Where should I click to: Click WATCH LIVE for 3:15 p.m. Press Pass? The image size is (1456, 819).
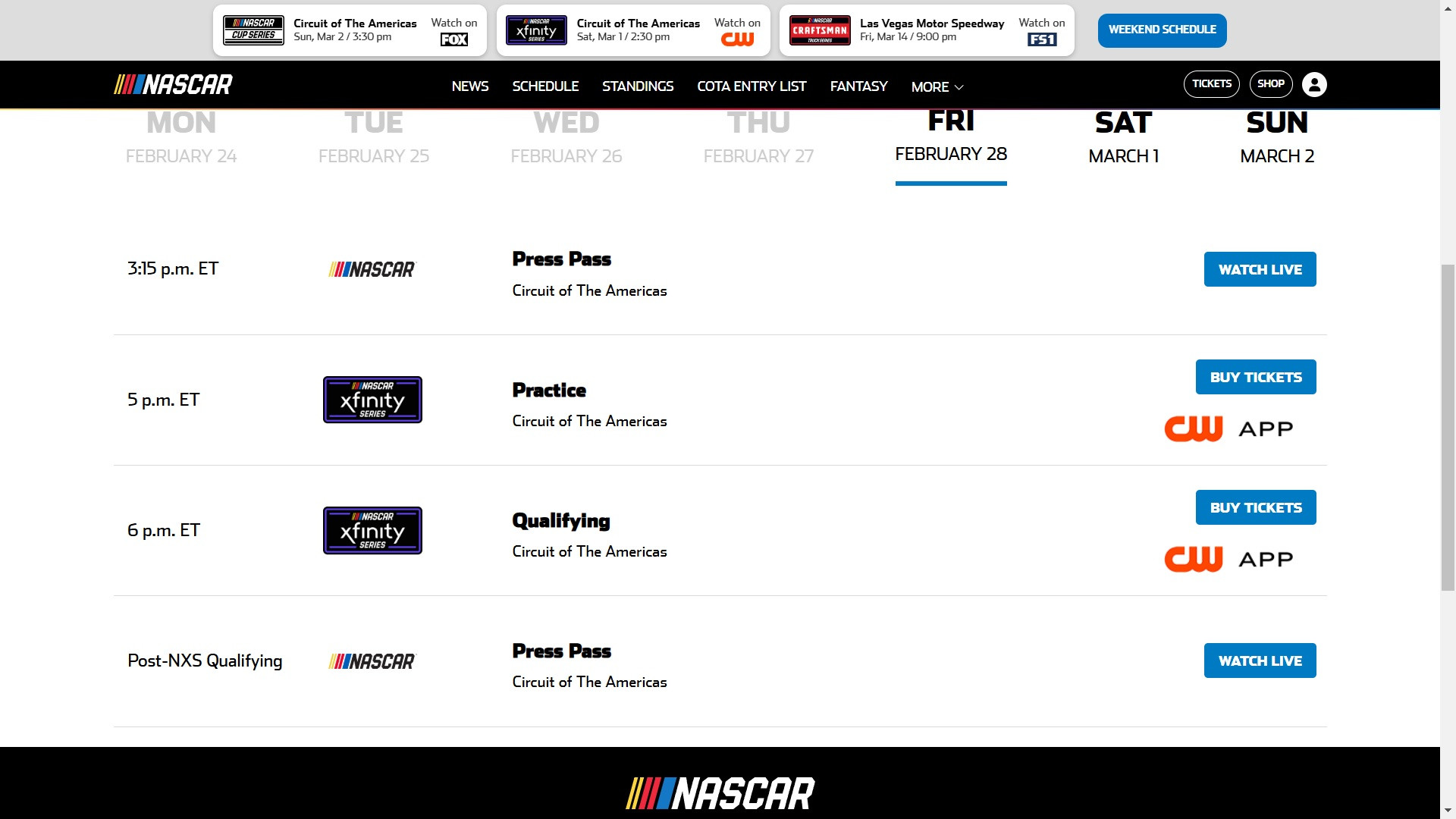tap(1260, 269)
